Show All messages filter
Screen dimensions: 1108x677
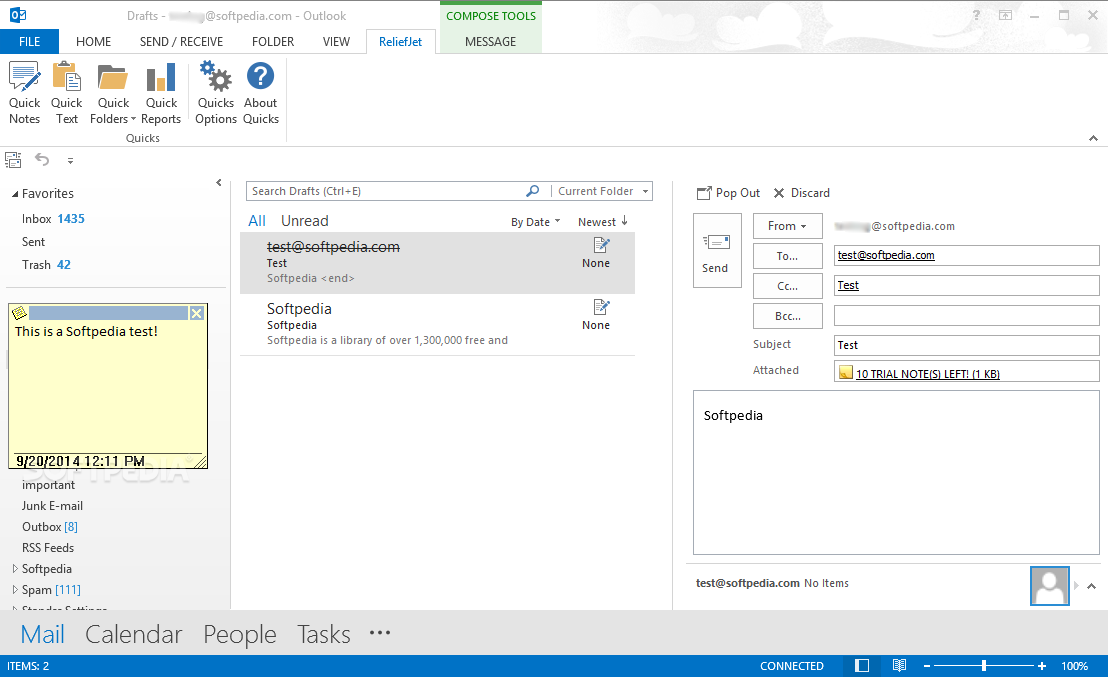257,220
